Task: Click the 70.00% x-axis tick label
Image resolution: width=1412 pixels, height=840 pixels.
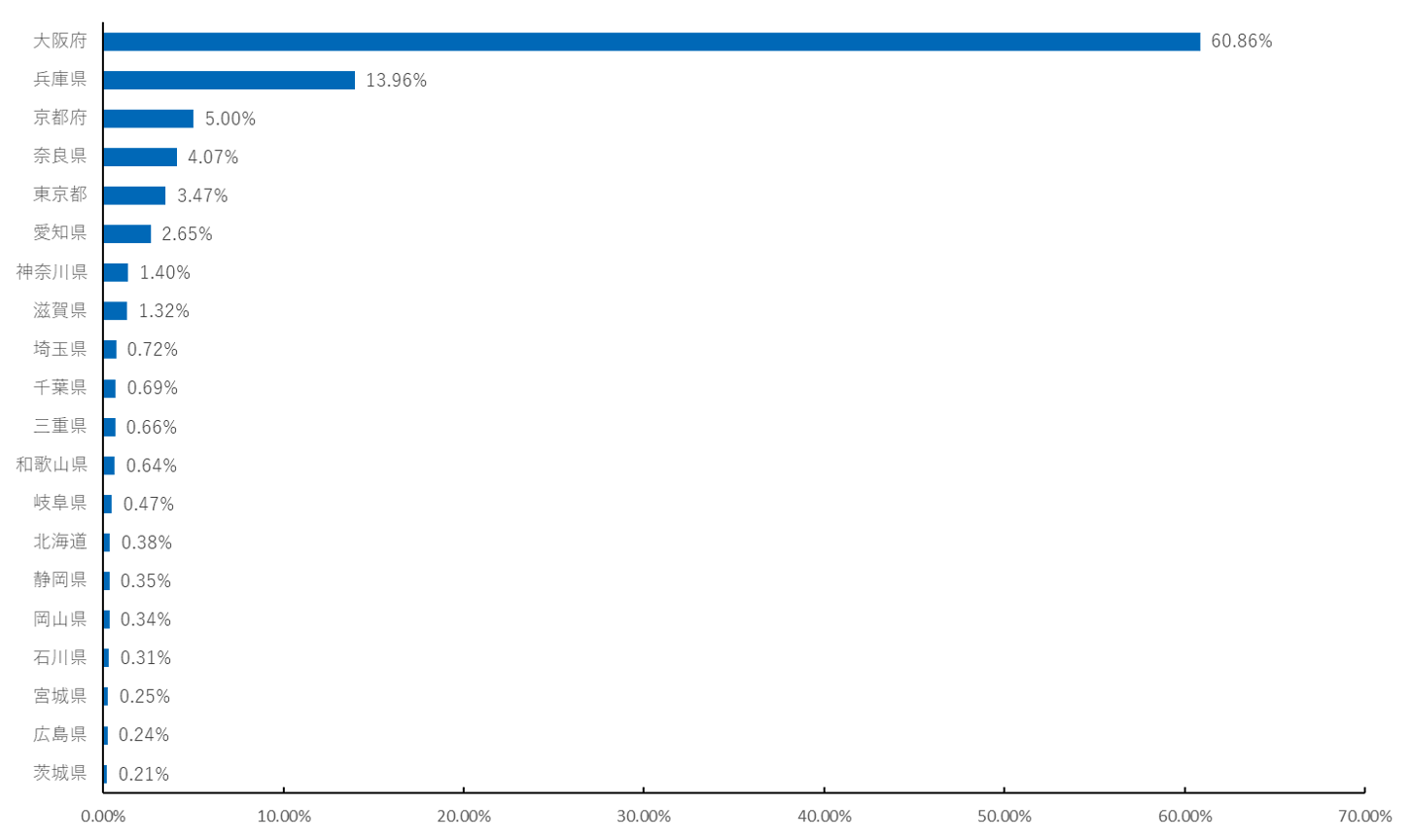Action: coord(1364,817)
